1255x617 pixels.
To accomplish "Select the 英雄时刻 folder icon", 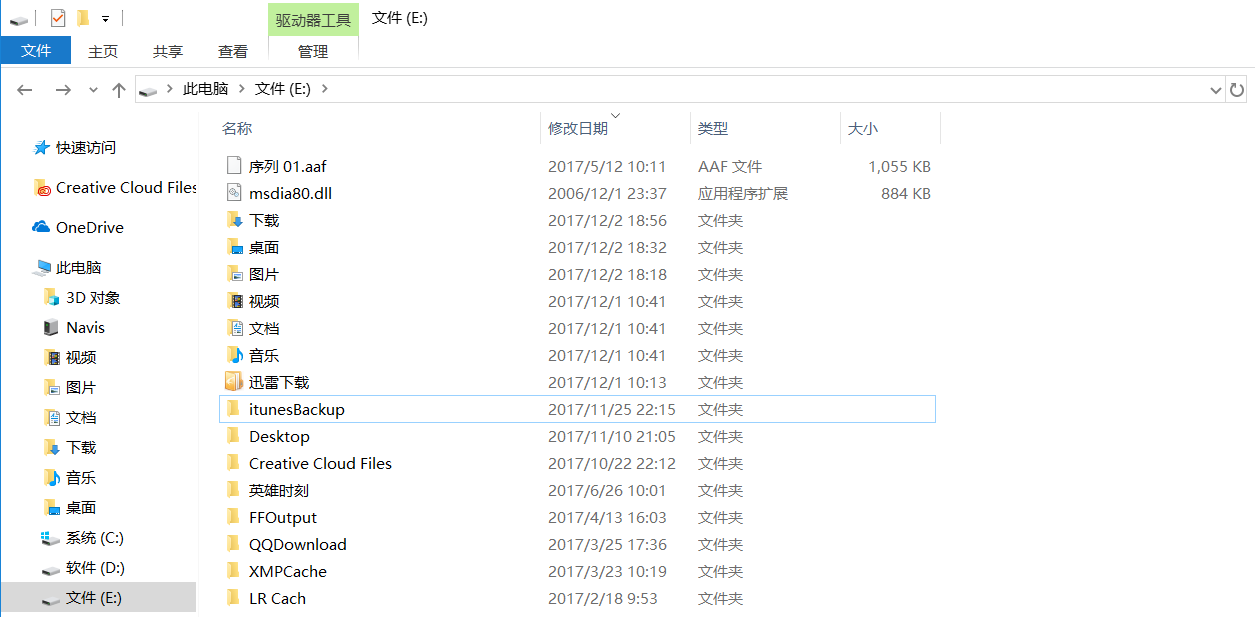I will [x=234, y=490].
